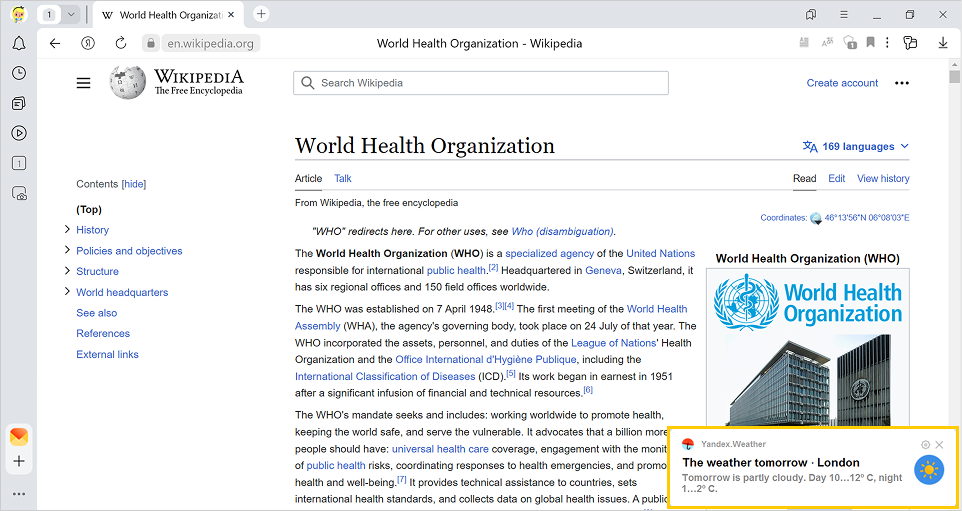The image size is (962, 511).
Task: Bookmark this page with ribbon icon
Action: click(871, 43)
